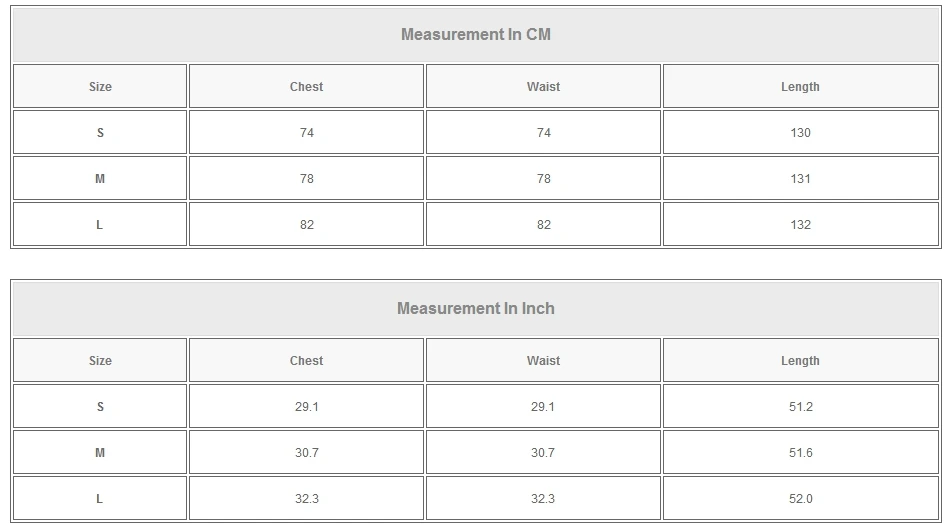This screenshot has width=950, height=530.
Task: Select the Chest header in the Inch table
Action: [x=306, y=361]
